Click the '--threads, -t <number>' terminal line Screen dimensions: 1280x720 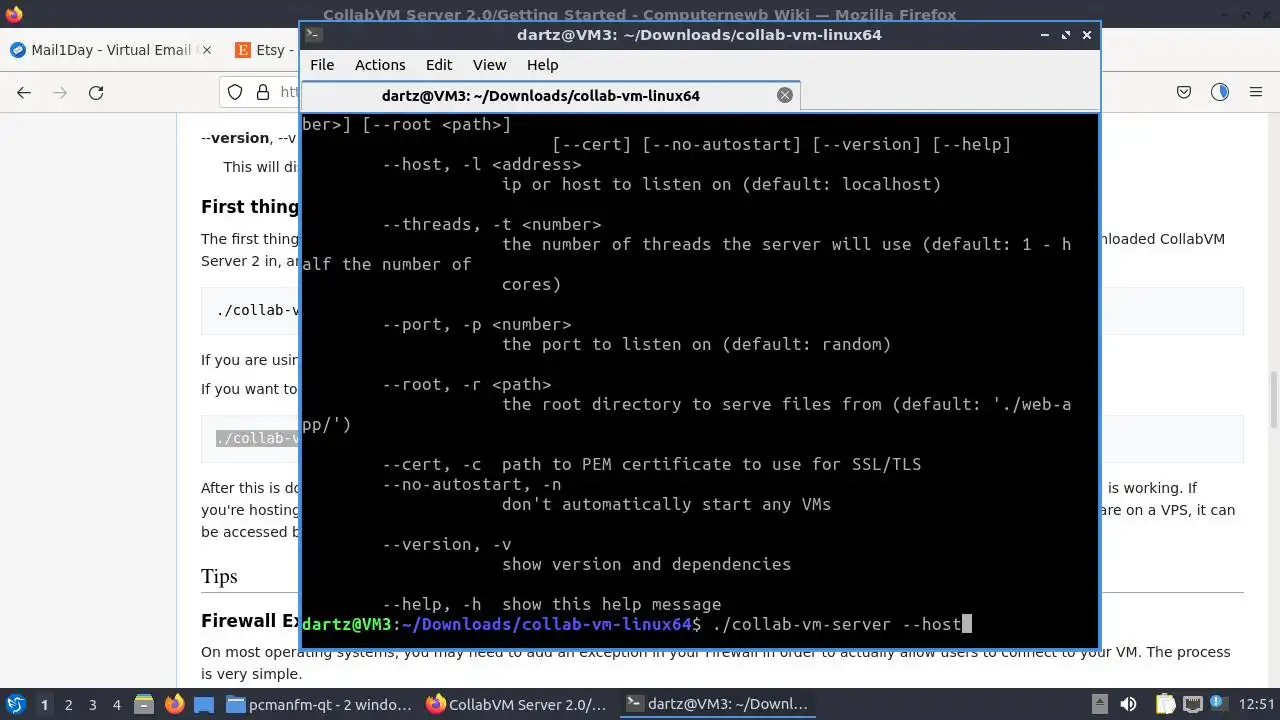492,224
